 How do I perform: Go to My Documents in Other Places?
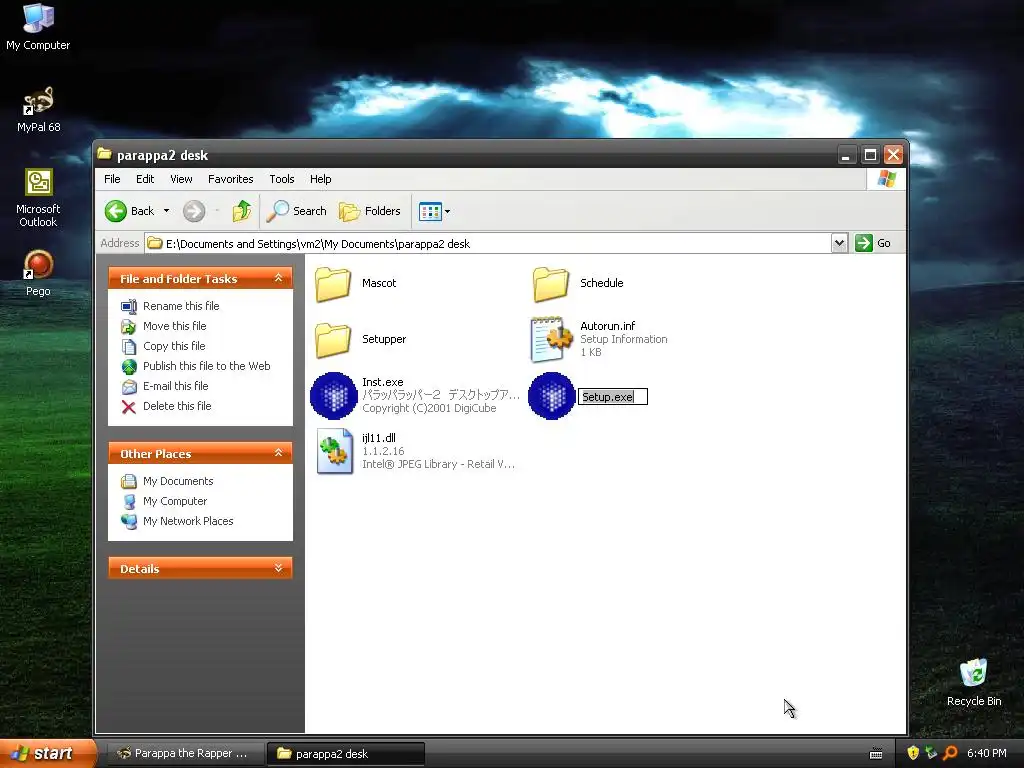coord(167,481)
